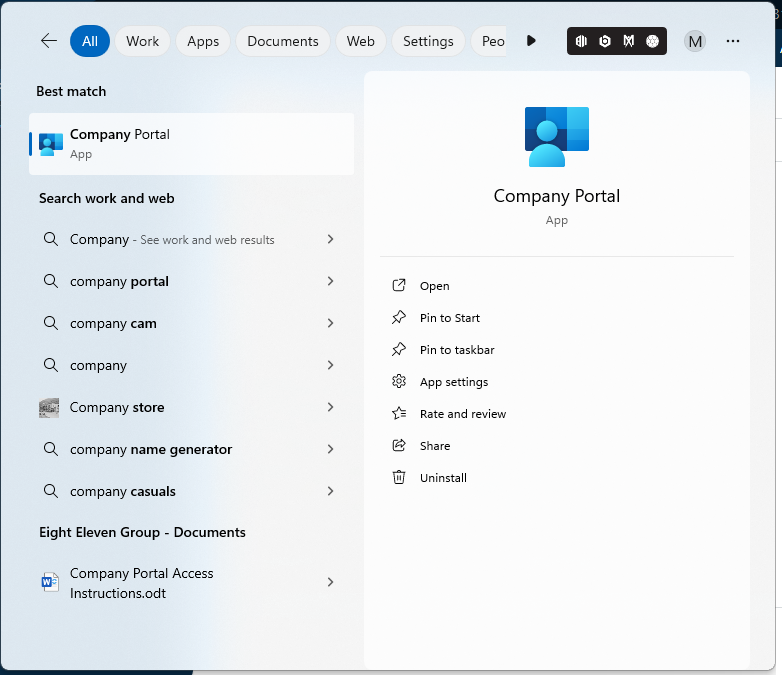
Task: Select 'Company - See work and web results'
Action: tap(192, 239)
